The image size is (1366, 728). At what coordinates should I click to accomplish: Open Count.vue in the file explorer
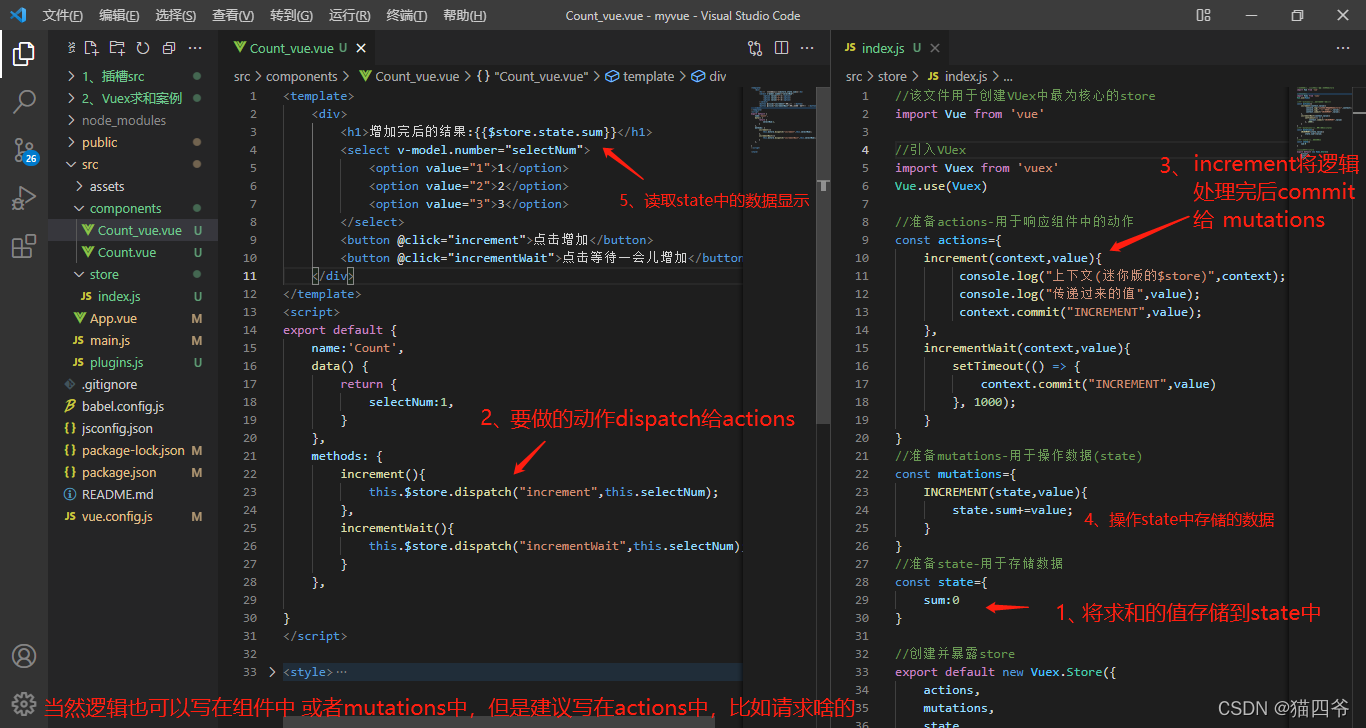pos(133,252)
